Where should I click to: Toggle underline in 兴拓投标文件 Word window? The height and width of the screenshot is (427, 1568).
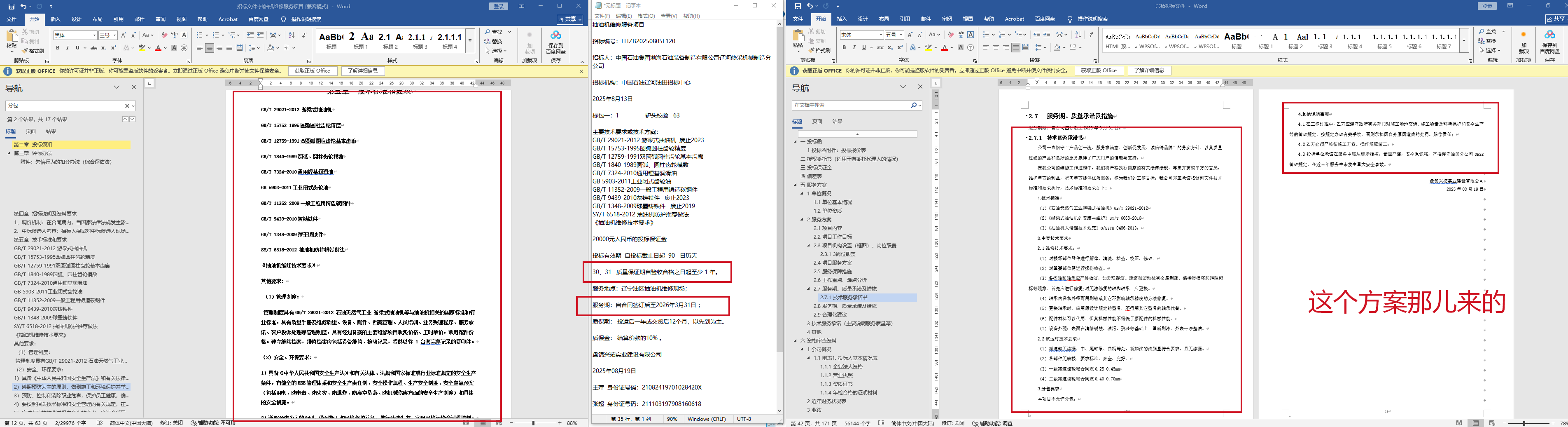point(864,47)
